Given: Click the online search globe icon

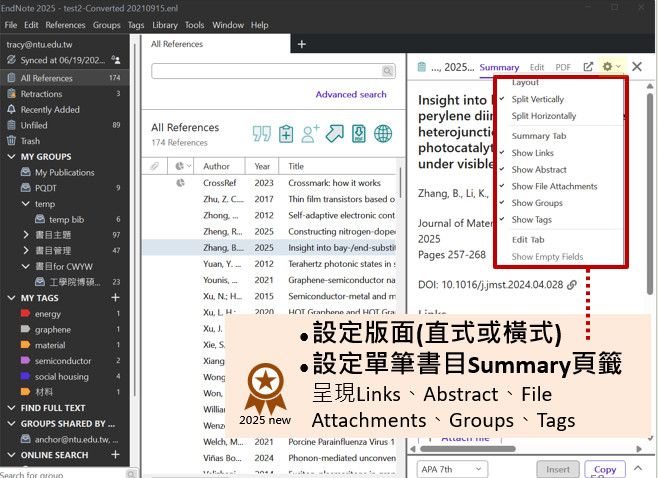Looking at the screenshot, I should (383, 133).
